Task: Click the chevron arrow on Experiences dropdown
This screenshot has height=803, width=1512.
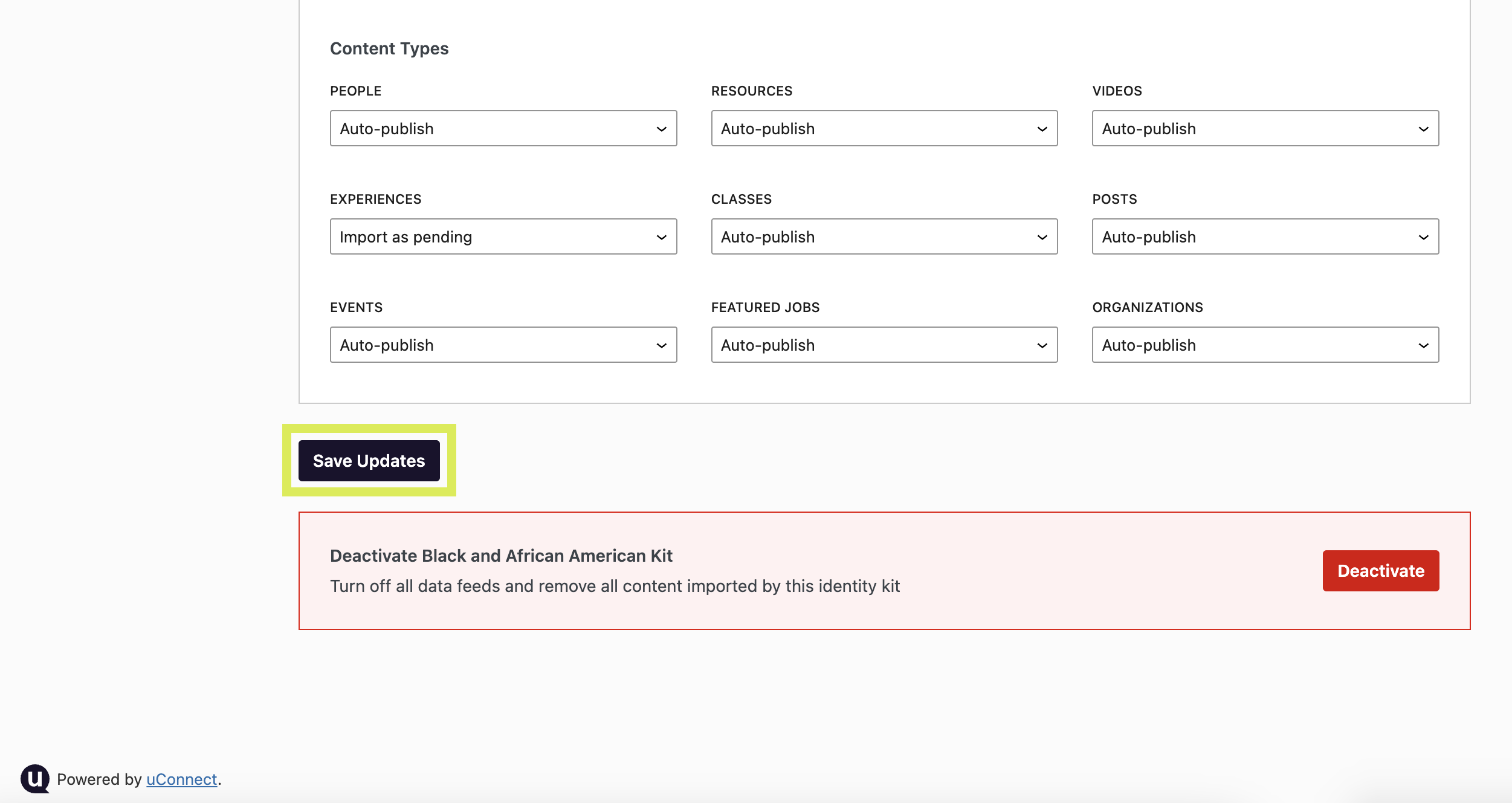Action: [x=661, y=237]
